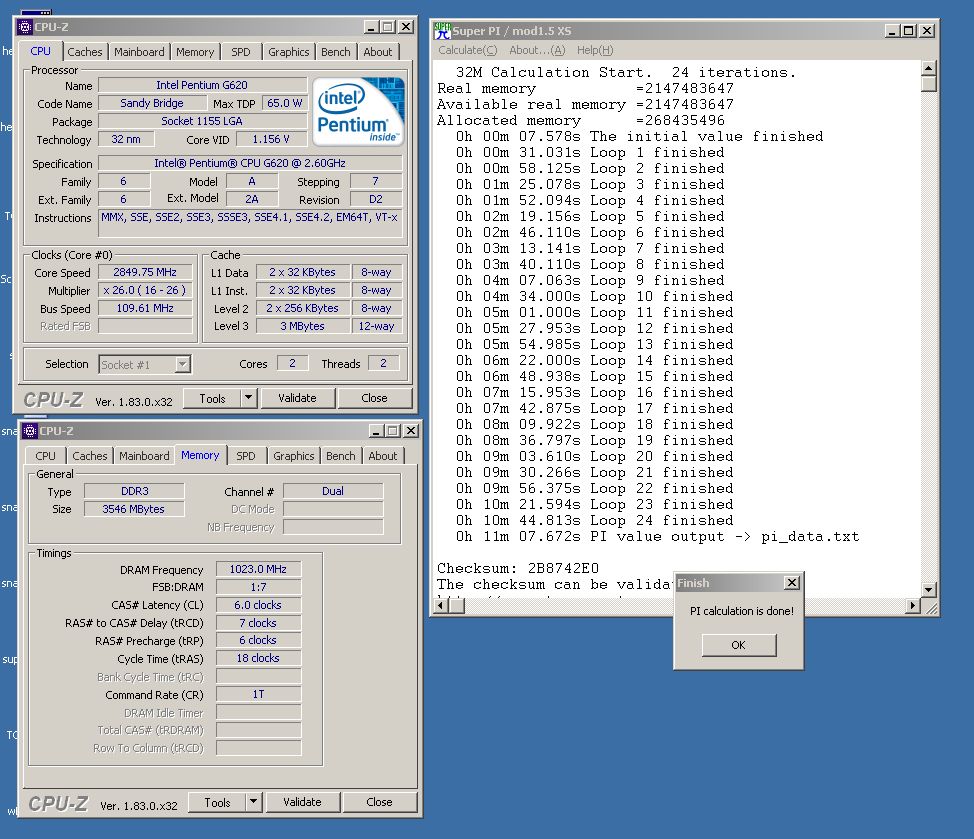Click the Channel # value 'Dual'

(x=333, y=491)
